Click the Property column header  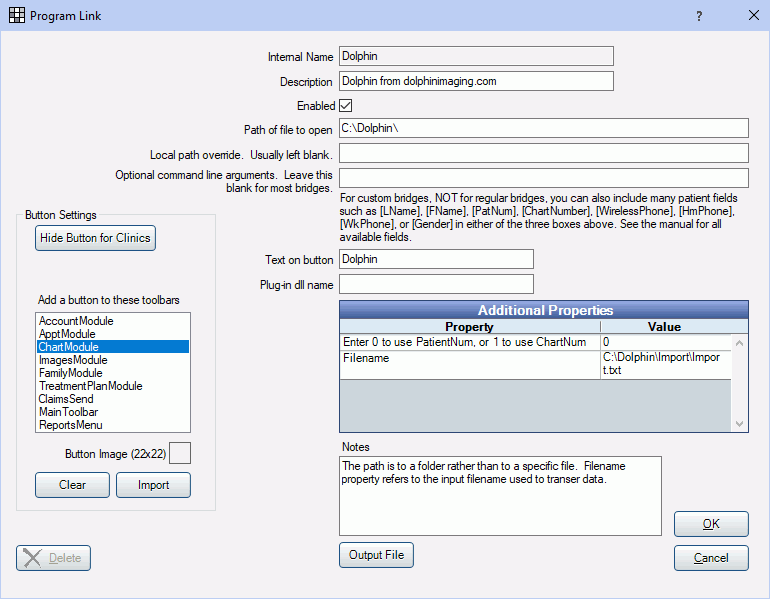point(469,327)
